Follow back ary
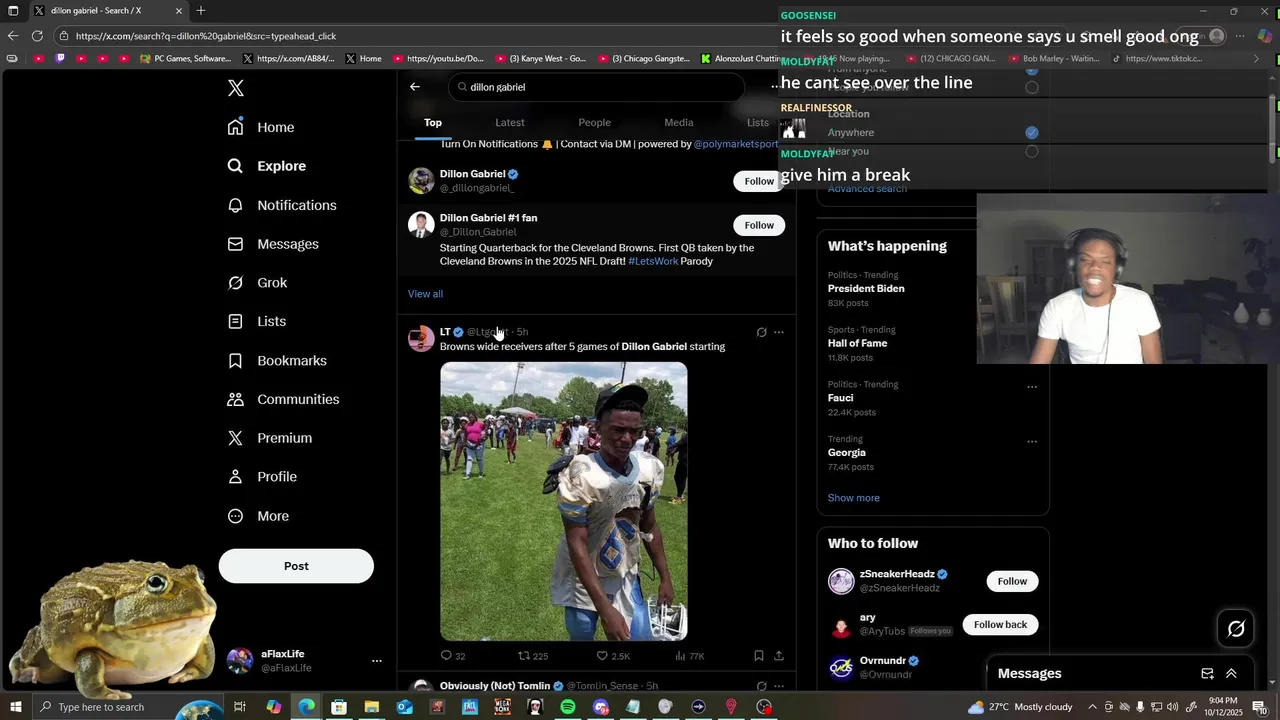Screen dimensions: 1280x720 (1000, 624)
